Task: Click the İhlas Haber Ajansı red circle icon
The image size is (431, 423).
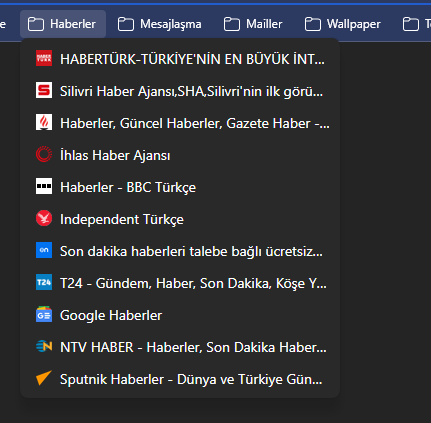Action: tap(44, 154)
